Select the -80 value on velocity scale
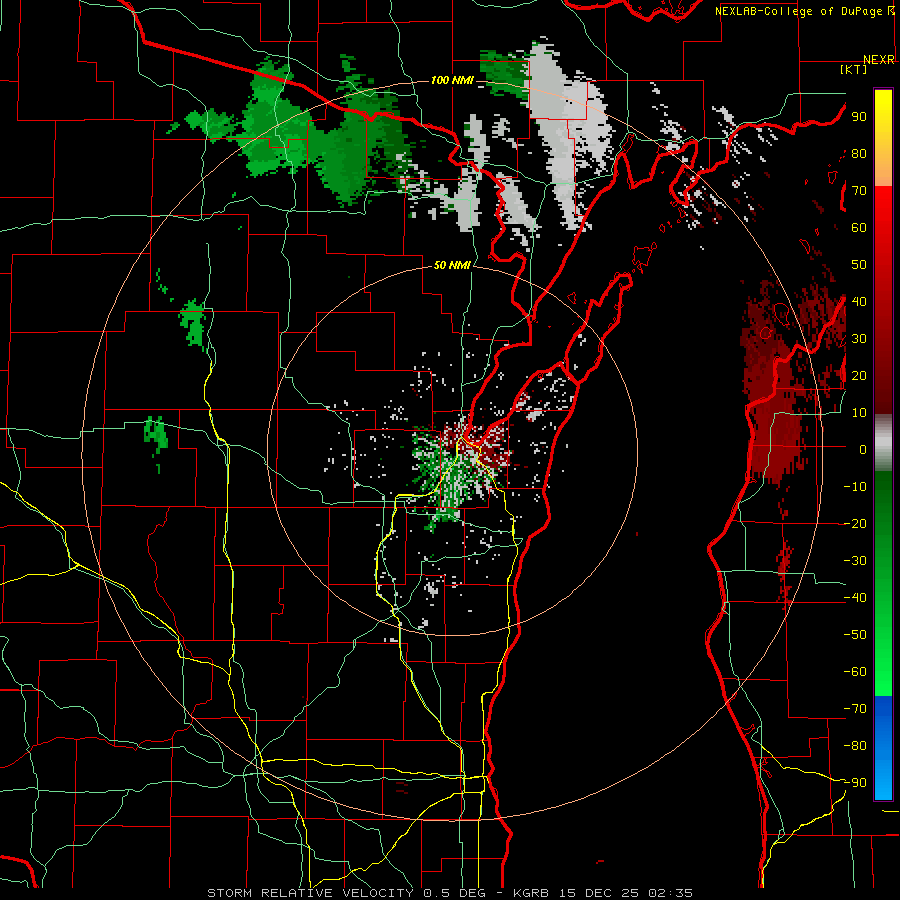 [855, 746]
